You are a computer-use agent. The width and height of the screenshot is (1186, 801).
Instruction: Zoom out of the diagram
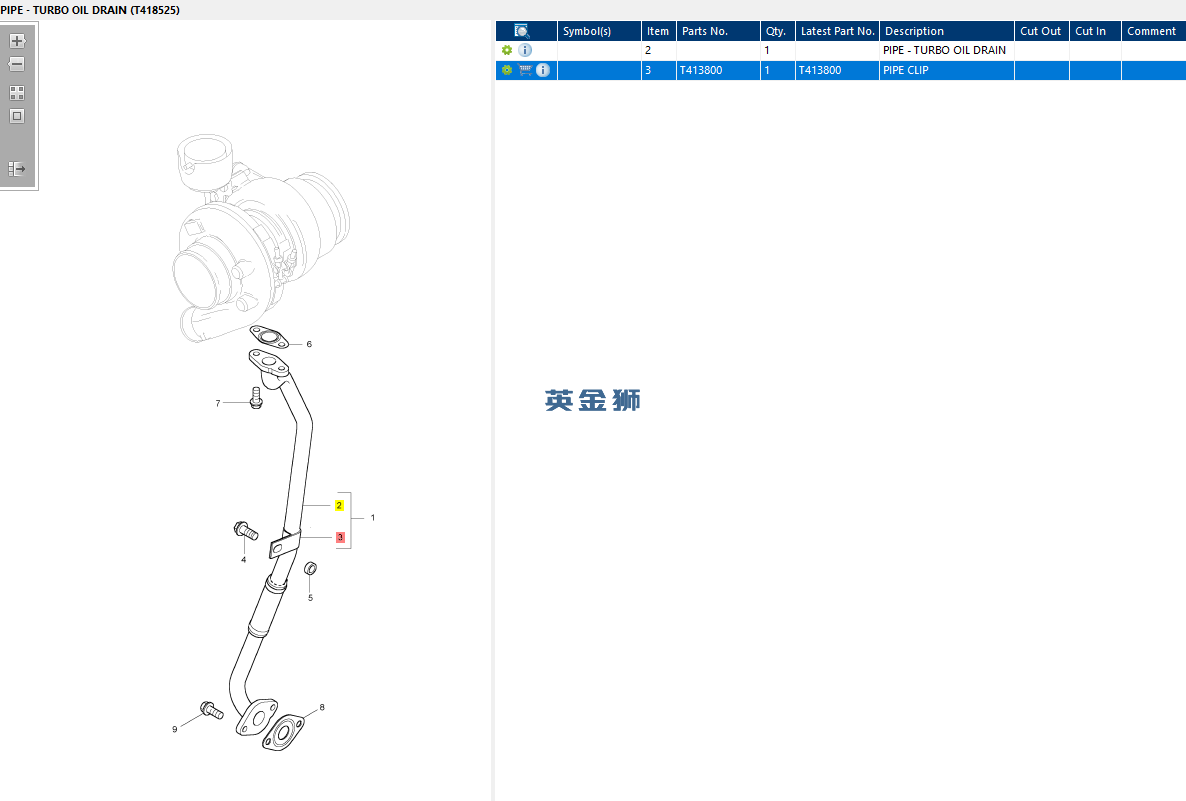(x=17, y=64)
